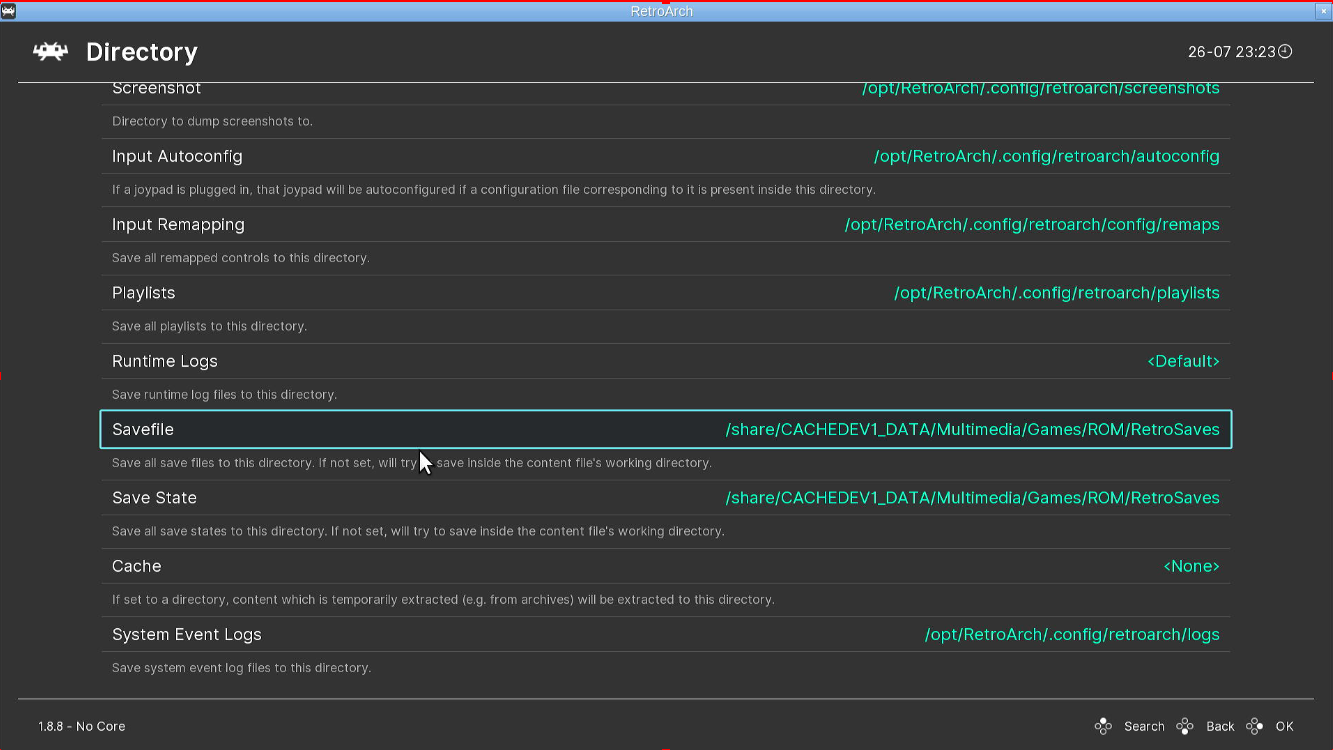Click the 'Save all save states' description
Image resolution: width=1333 pixels, height=750 pixels.
tap(418, 531)
